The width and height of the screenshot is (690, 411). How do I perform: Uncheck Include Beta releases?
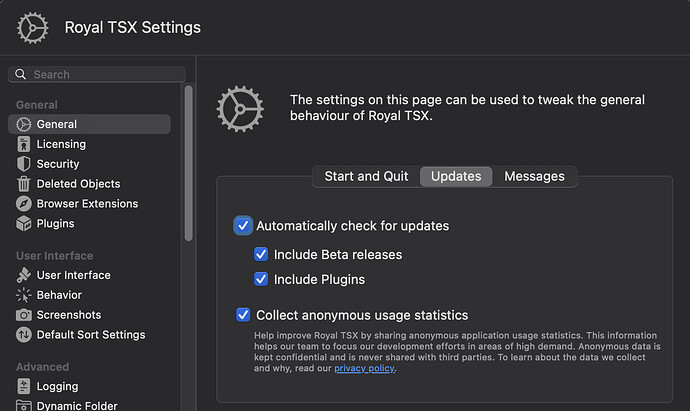[x=262, y=254]
